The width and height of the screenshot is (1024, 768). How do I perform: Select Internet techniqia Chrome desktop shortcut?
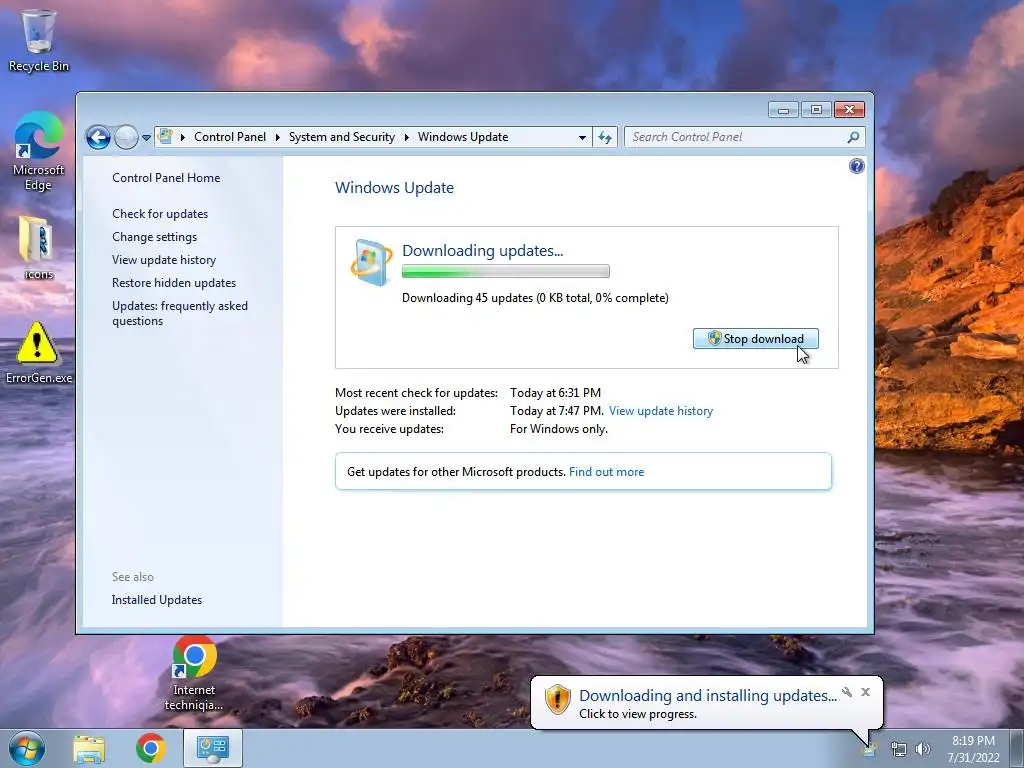(x=194, y=673)
